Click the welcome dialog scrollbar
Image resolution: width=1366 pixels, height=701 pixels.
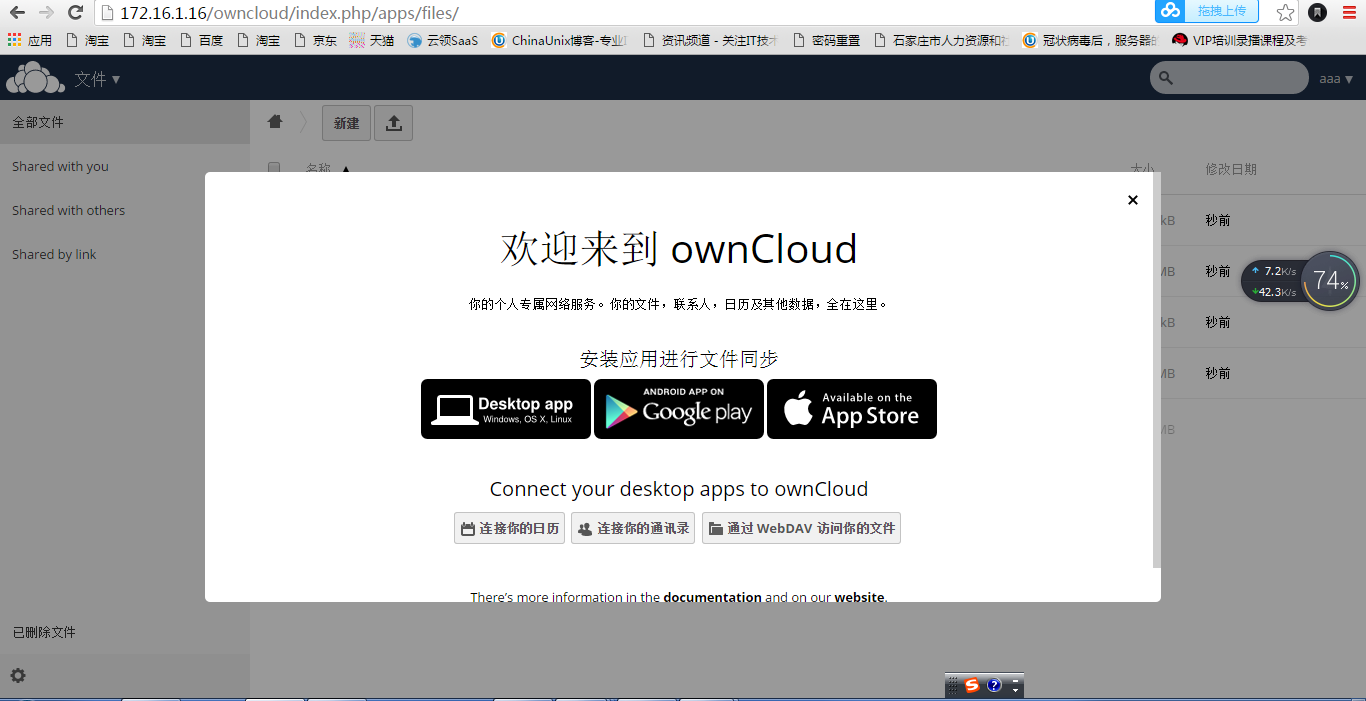coord(1157,370)
